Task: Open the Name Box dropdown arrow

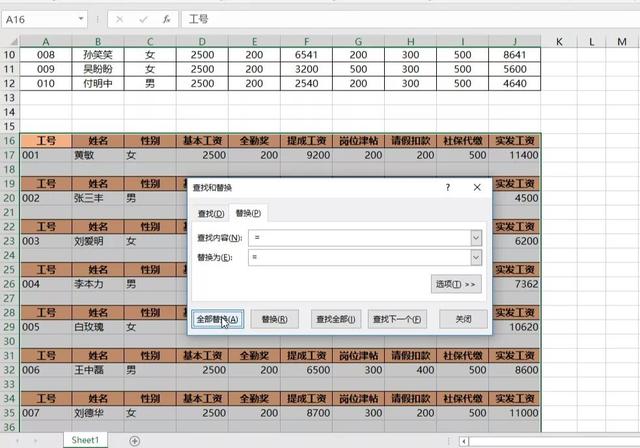Action: point(79,19)
